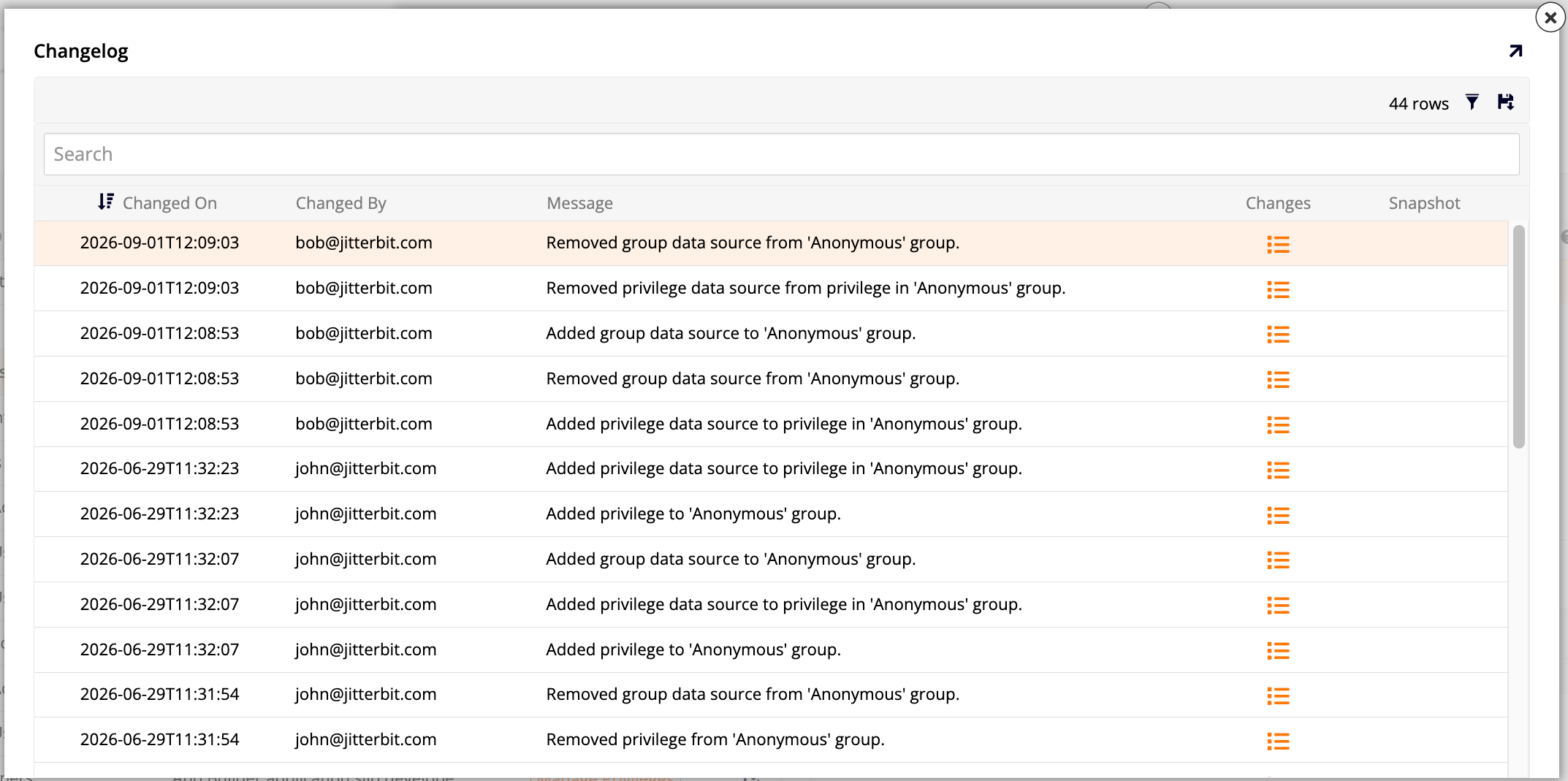Open changes list for 'Removed privilege data source' row

[x=1278, y=289]
